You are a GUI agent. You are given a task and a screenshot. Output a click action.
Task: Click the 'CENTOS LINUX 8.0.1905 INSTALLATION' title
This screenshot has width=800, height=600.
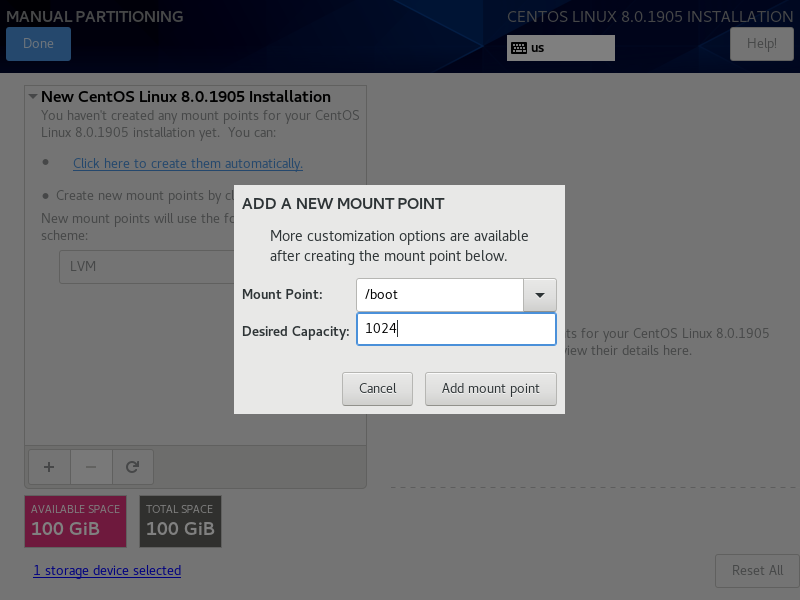tap(650, 16)
